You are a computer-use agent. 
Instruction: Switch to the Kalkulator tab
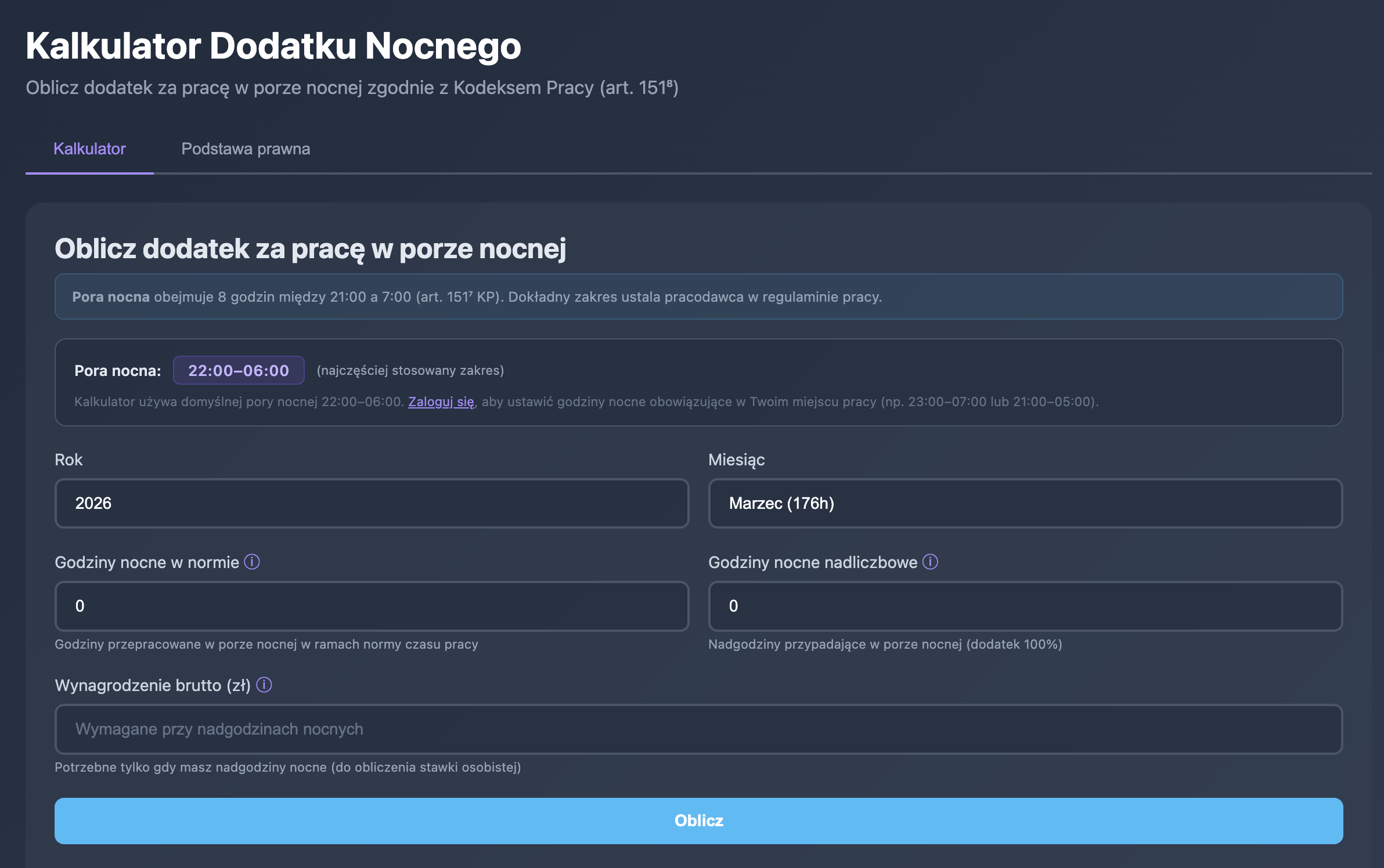89,149
